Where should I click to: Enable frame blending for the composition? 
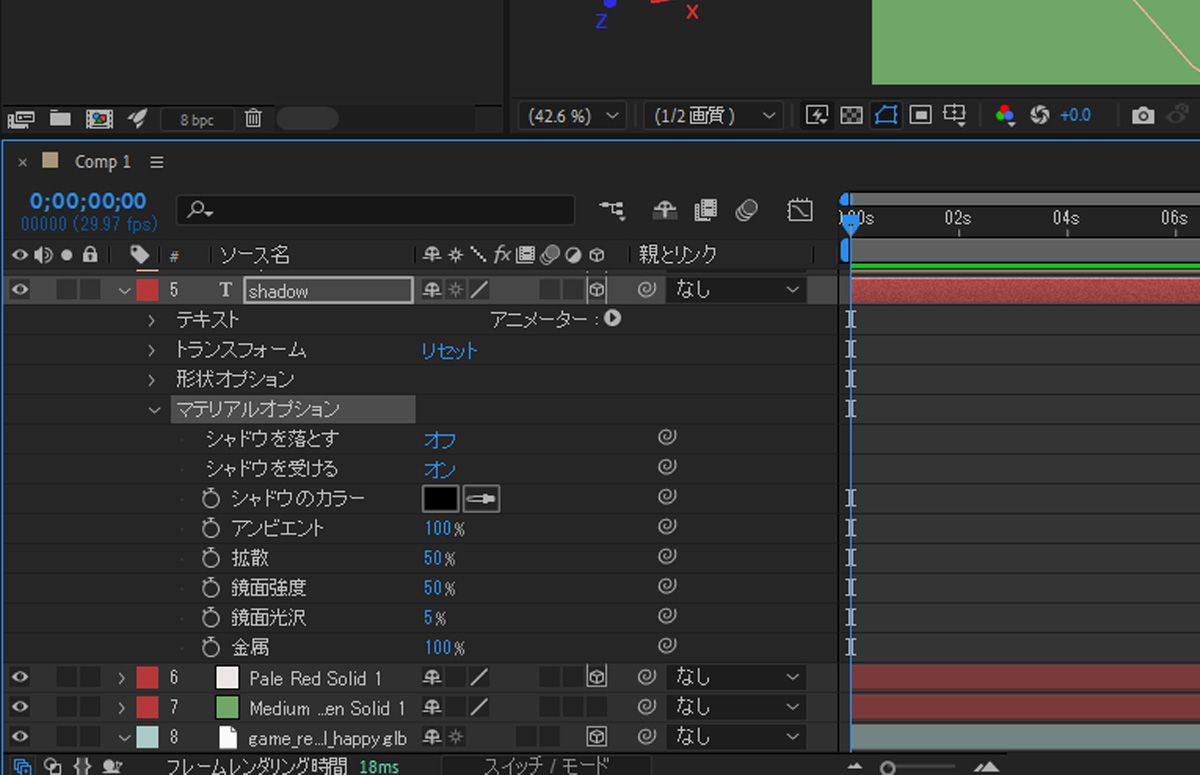pos(706,210)
